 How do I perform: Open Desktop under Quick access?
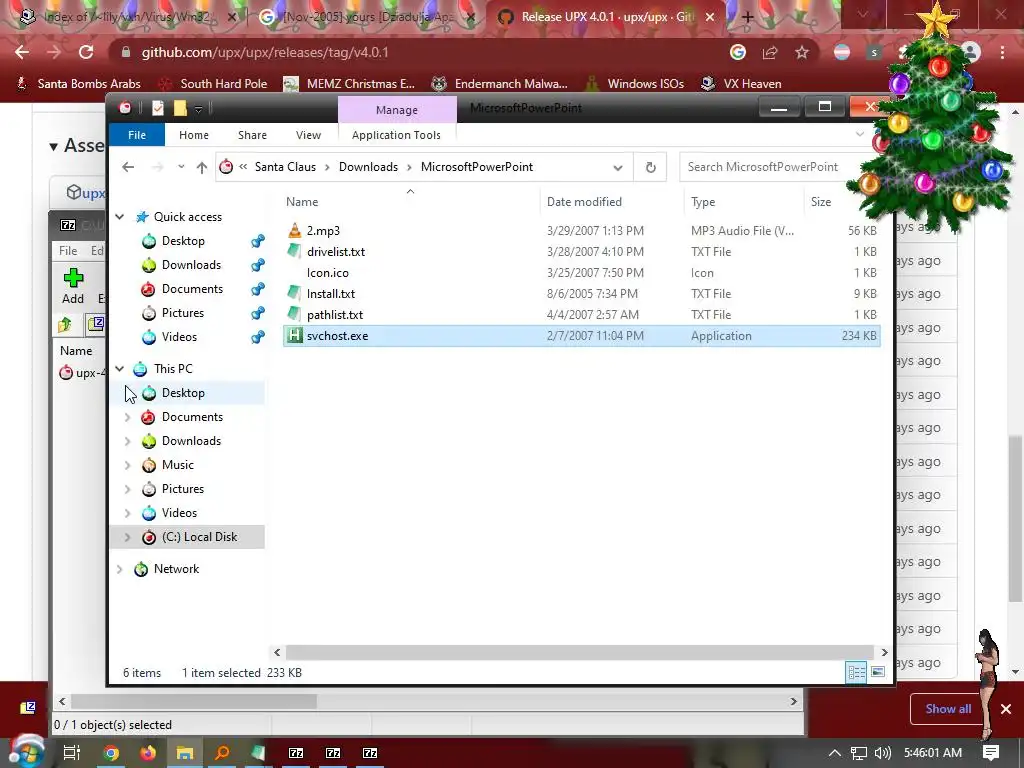click(x=183, y=241)
